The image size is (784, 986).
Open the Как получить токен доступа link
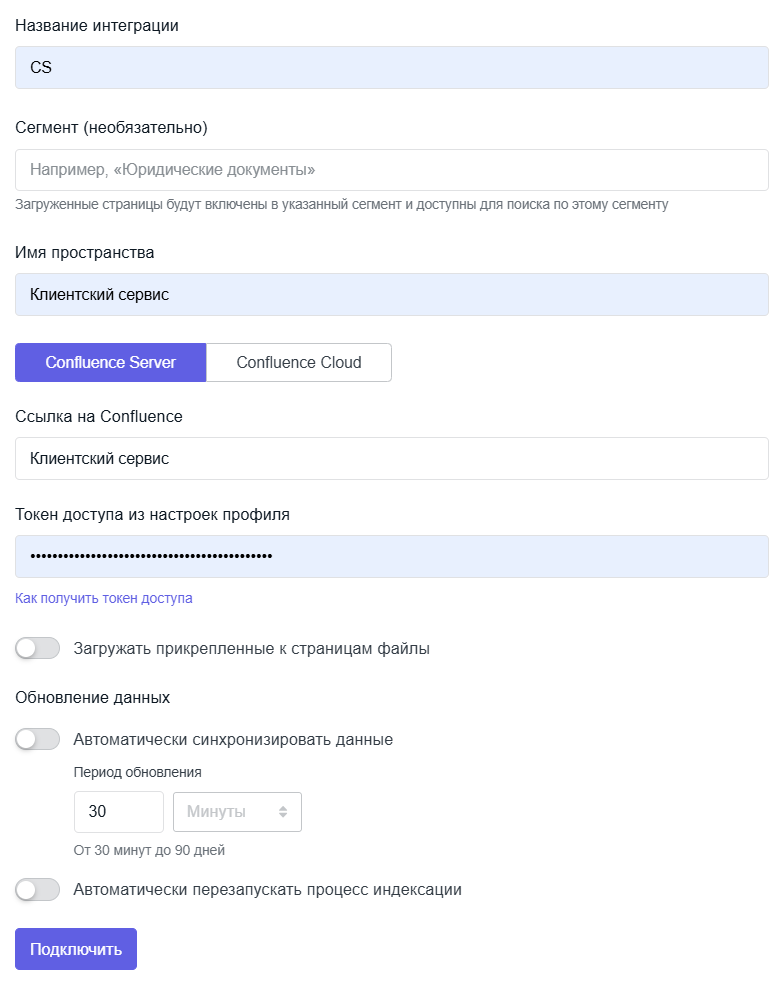[x=104, y=598]
